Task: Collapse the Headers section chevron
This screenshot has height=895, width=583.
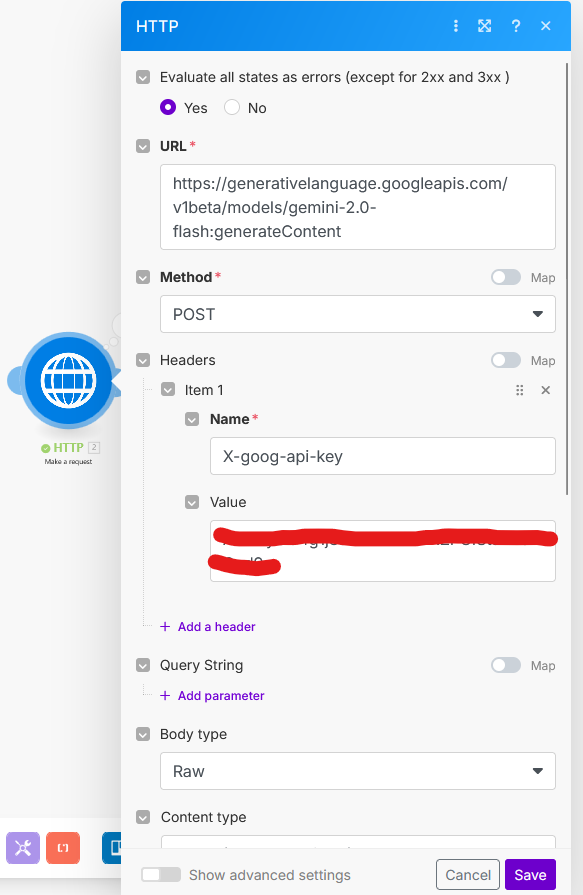Action: point(143,360)
